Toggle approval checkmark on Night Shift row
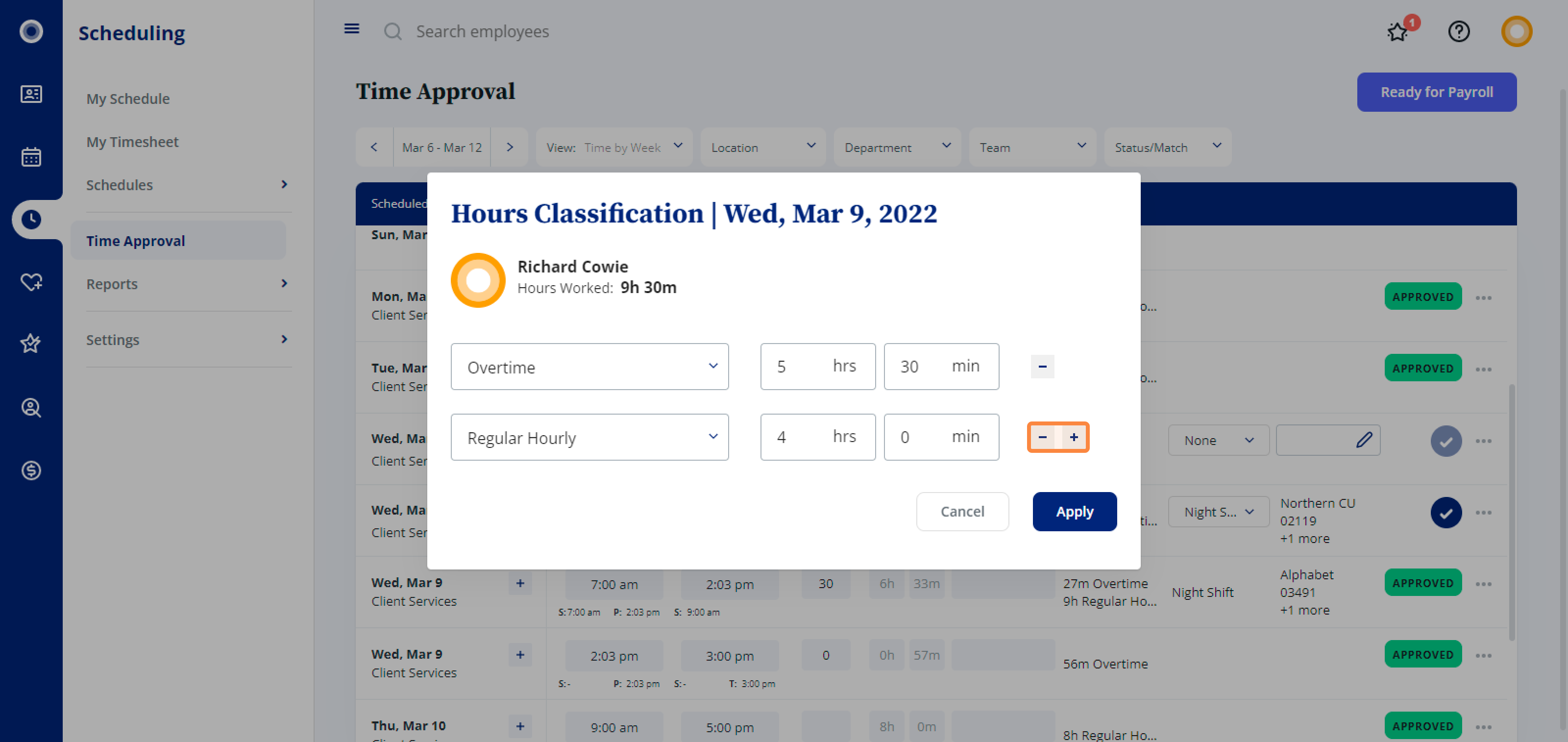The height and width of the screenshot is (742, 1568). coord(1445,513)
